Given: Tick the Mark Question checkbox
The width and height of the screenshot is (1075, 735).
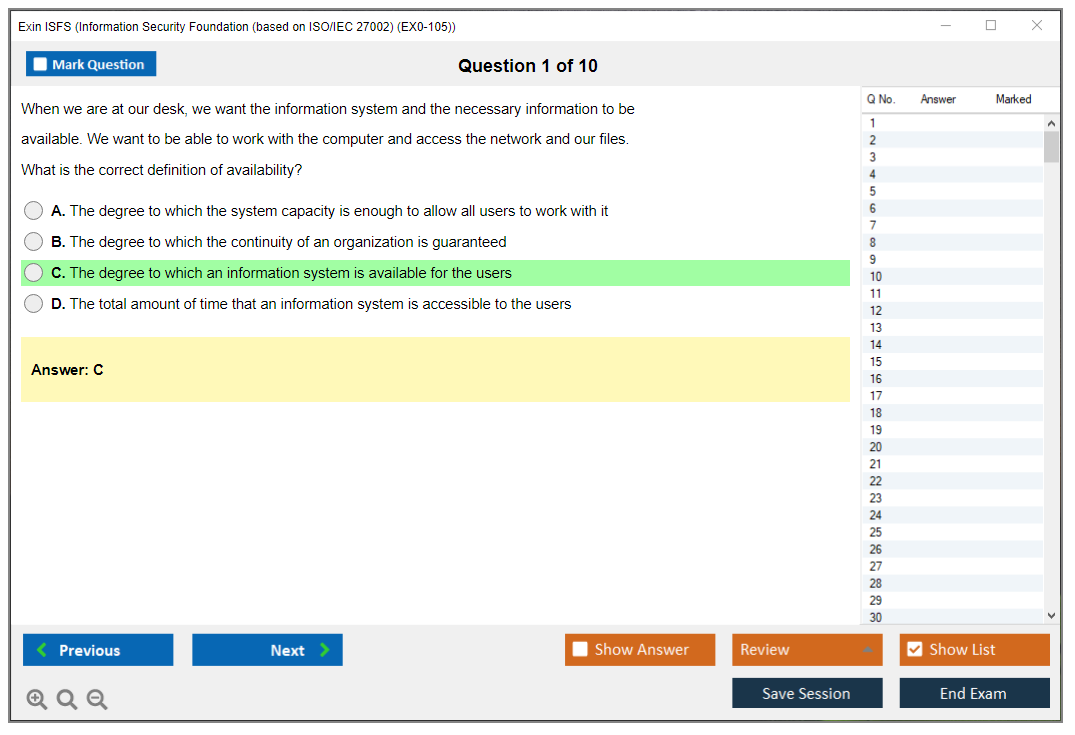Looking at the screenshot, I should (x=41, y=65).
